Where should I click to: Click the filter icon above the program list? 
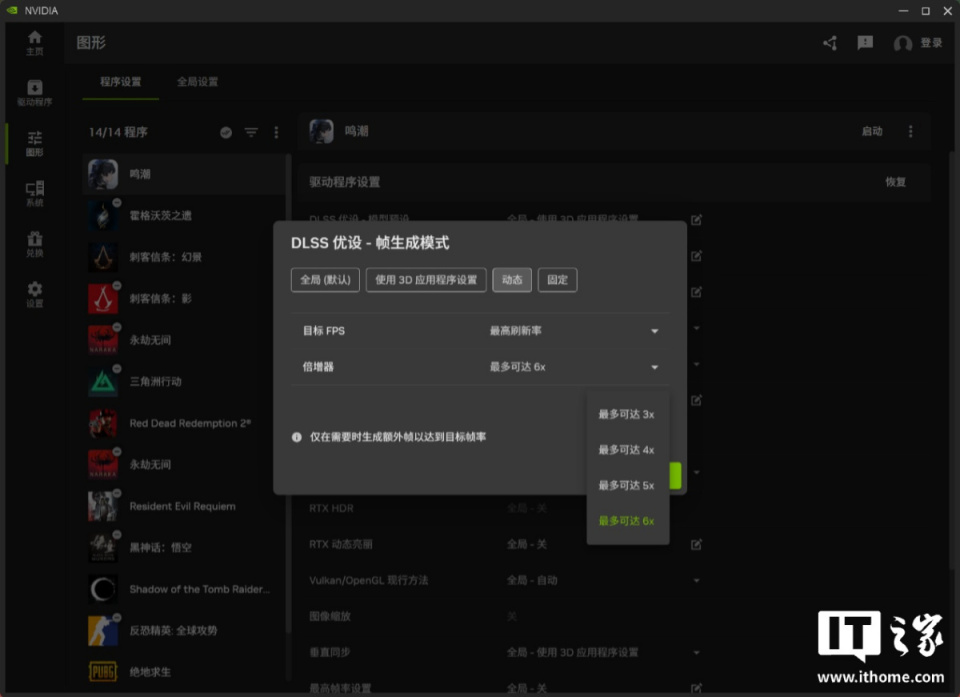click(251, 131)
